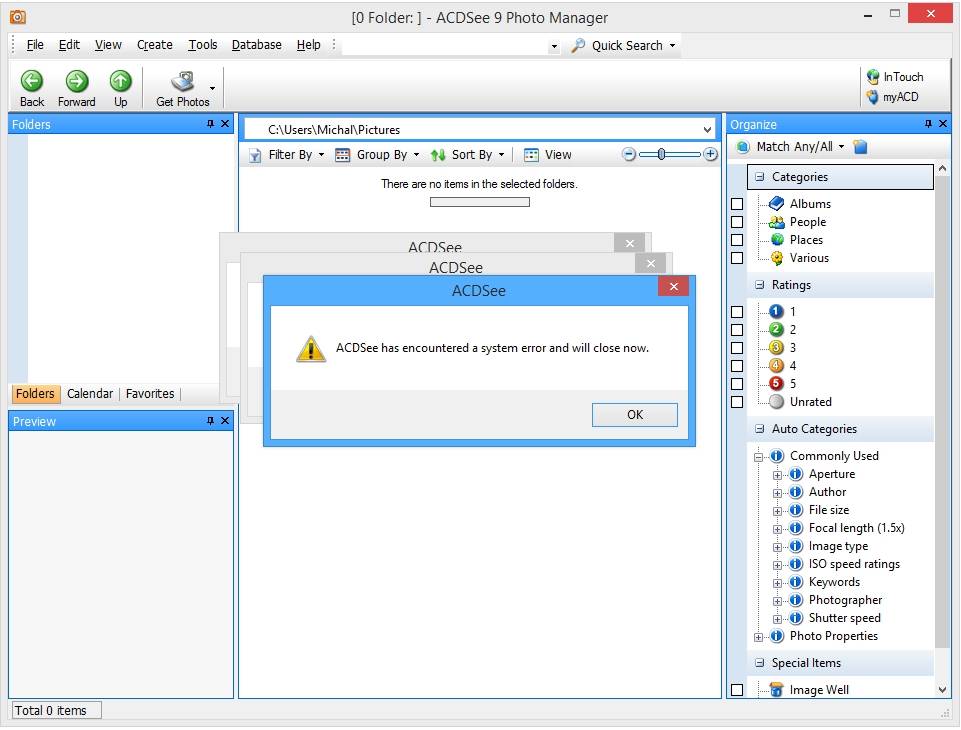961x730 pixels.
Task: Expand the Photo Properties node
Action: coord(759,637)
